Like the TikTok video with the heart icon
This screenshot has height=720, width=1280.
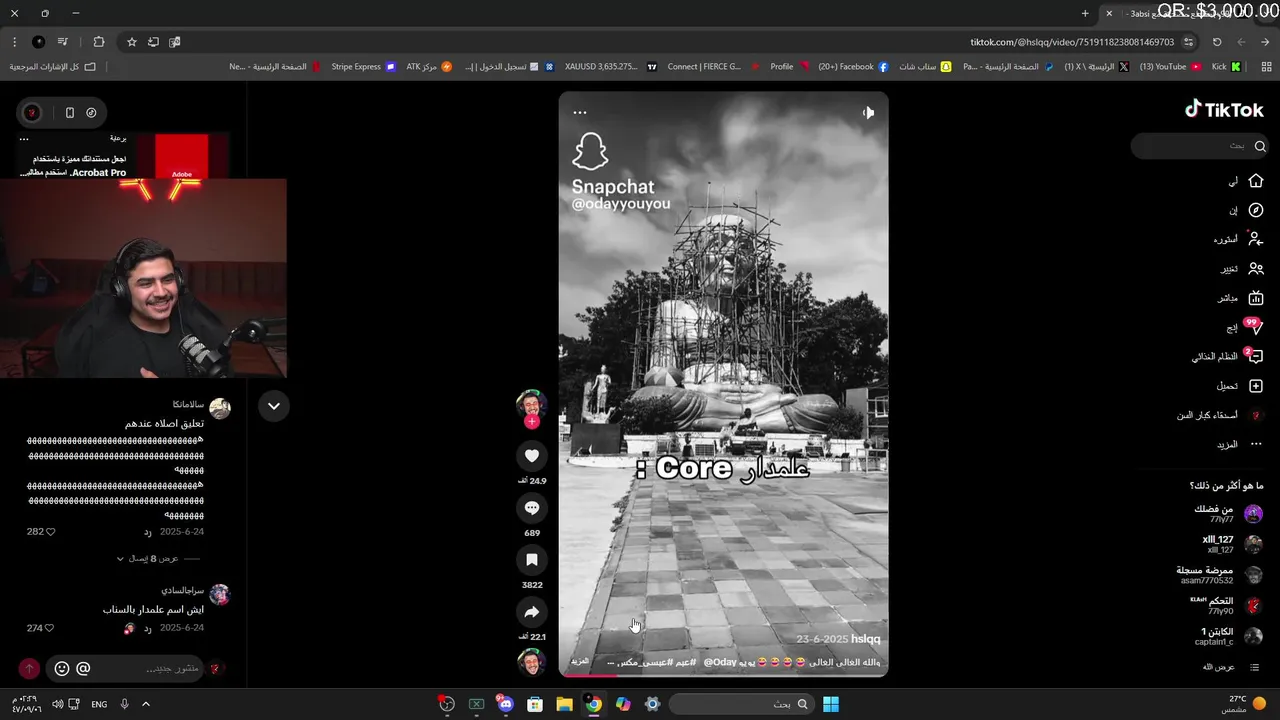click(531, 456)
